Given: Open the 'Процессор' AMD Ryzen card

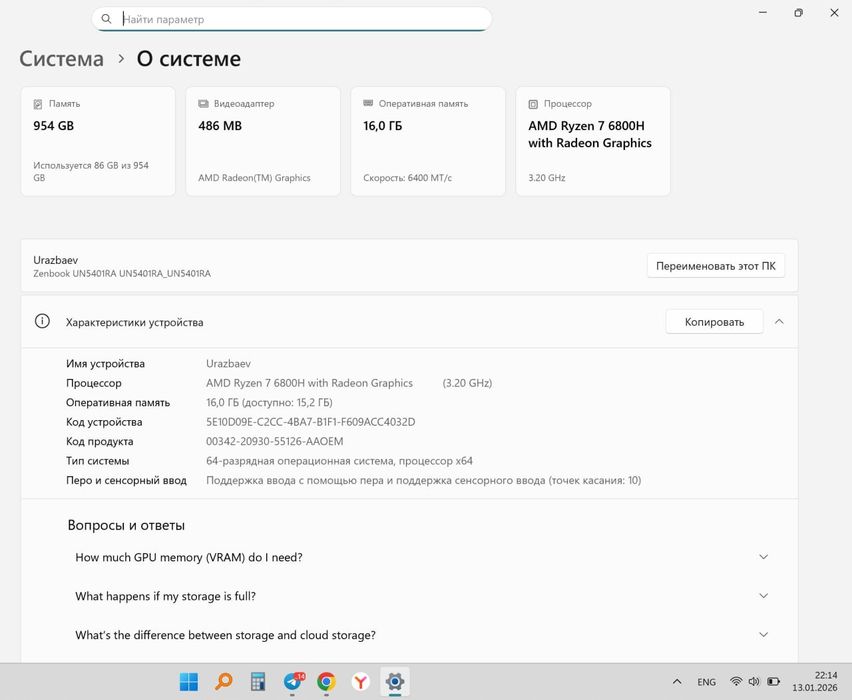Looking at the screenshot, I should coord(593,141).
